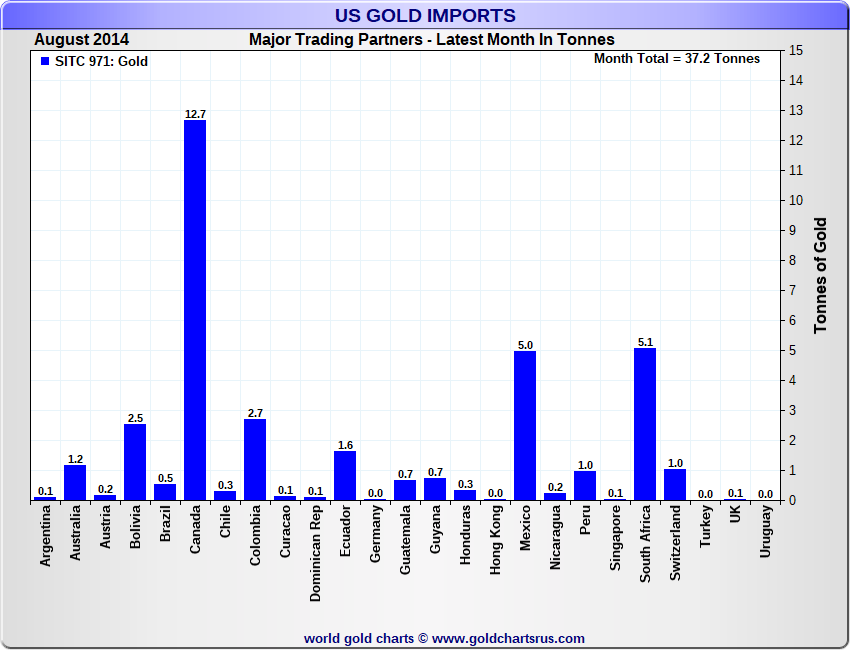Viewport: 850px width, 650px height.
Task: Click the Dominican Rep axis label
Action: [315, 553]
